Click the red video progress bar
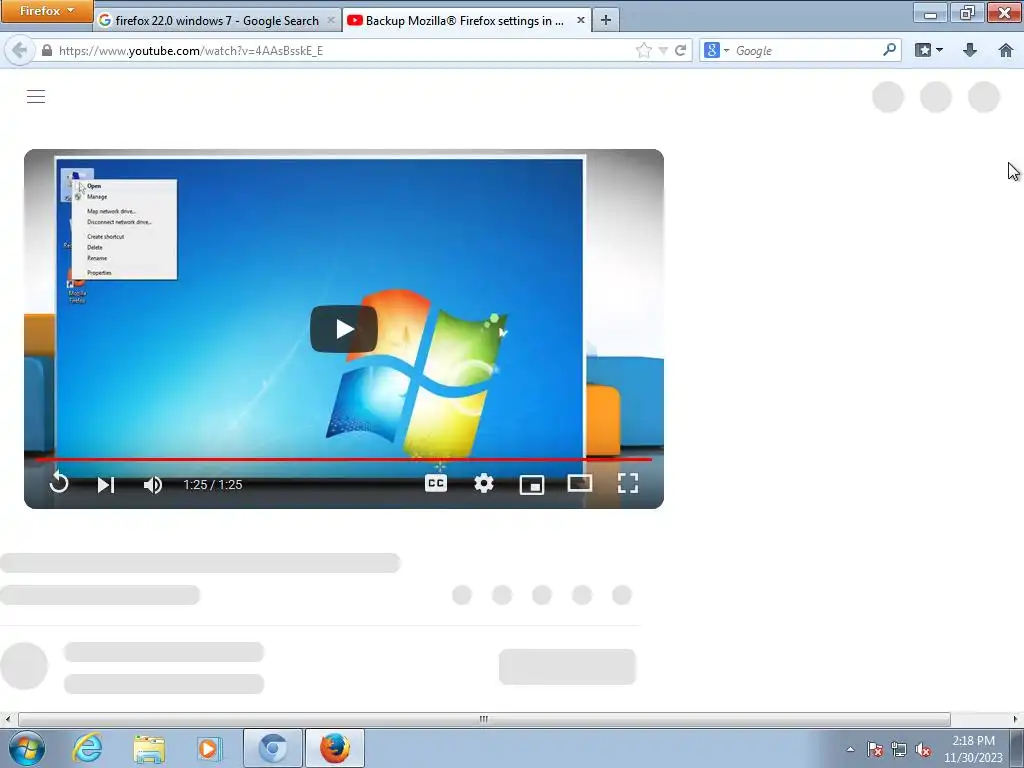 [344, 459]
